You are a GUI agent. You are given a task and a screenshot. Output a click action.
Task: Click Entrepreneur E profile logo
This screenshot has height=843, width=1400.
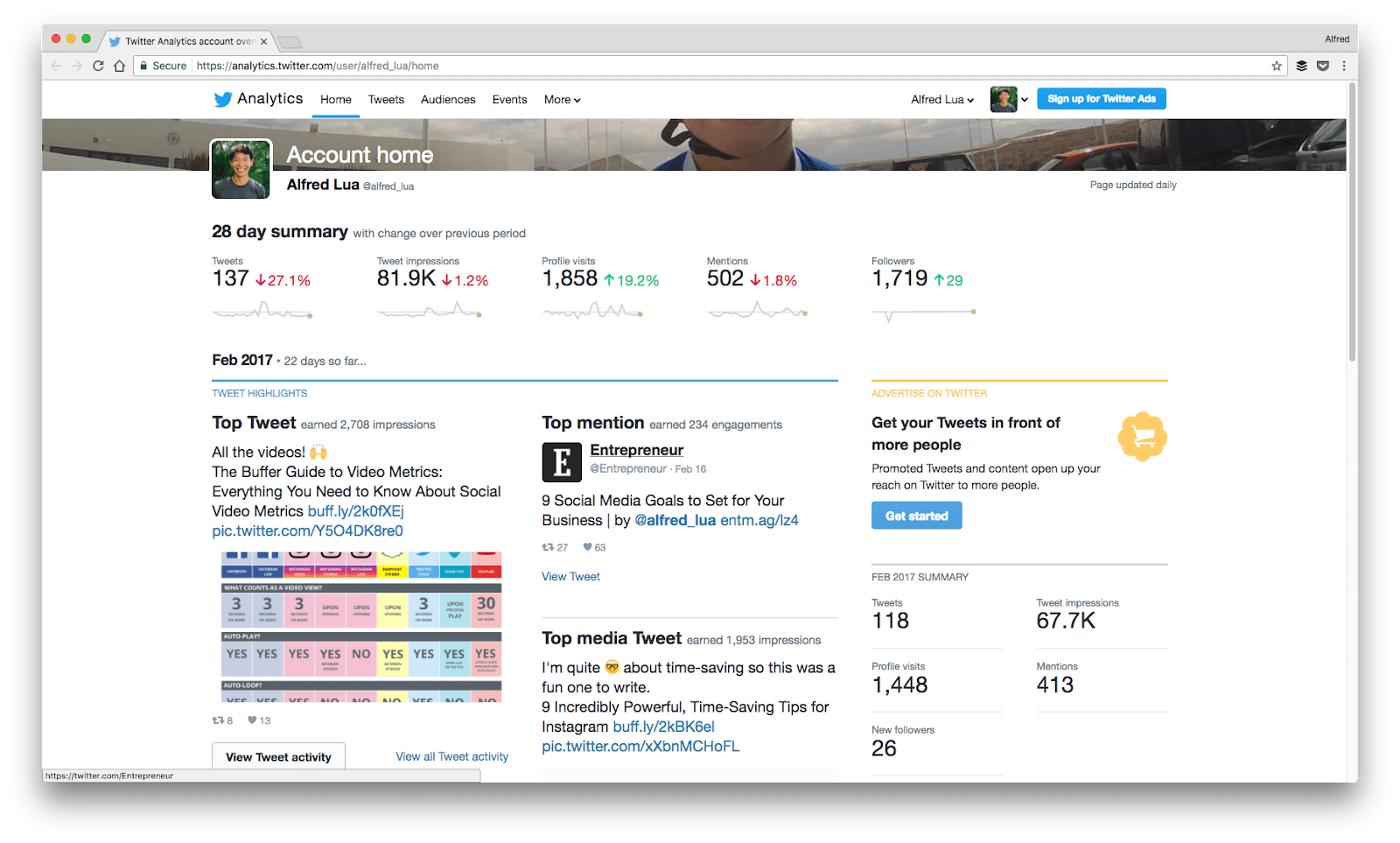click(x=562, y=462)
